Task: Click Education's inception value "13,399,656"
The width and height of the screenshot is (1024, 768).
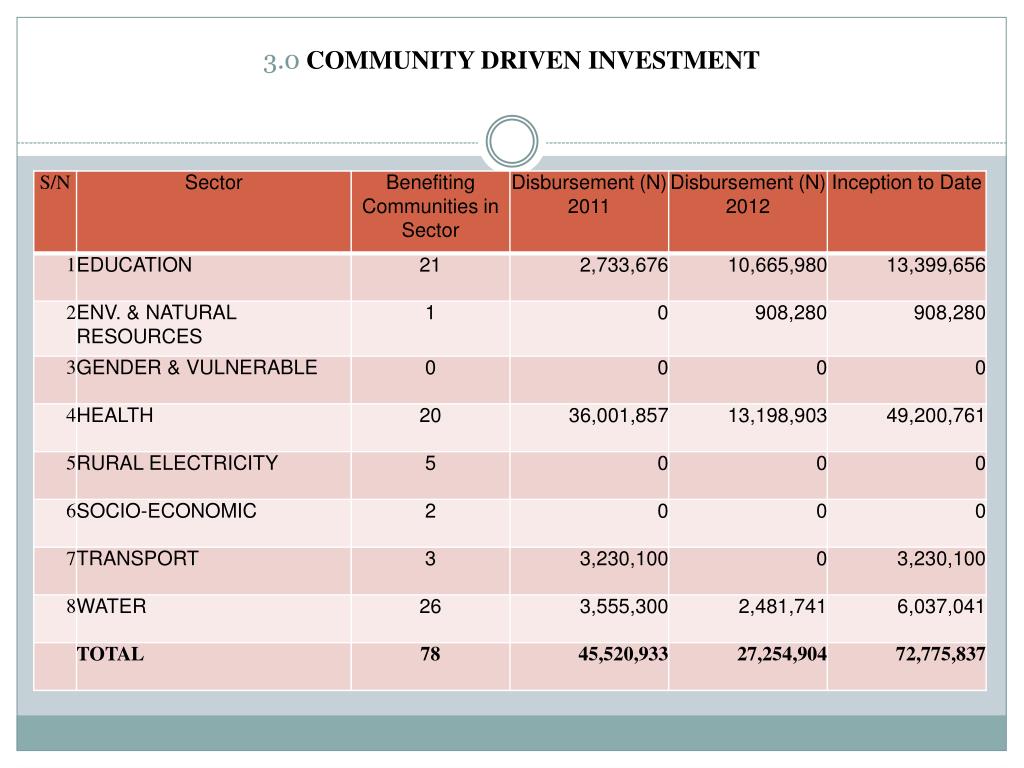Action: tap(936, 265)
